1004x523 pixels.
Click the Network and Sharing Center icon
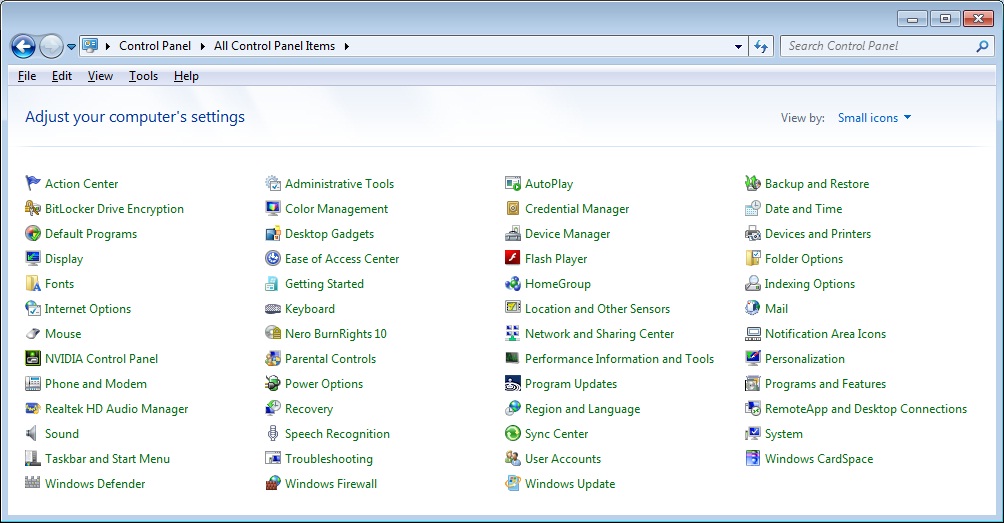(513, 334)
